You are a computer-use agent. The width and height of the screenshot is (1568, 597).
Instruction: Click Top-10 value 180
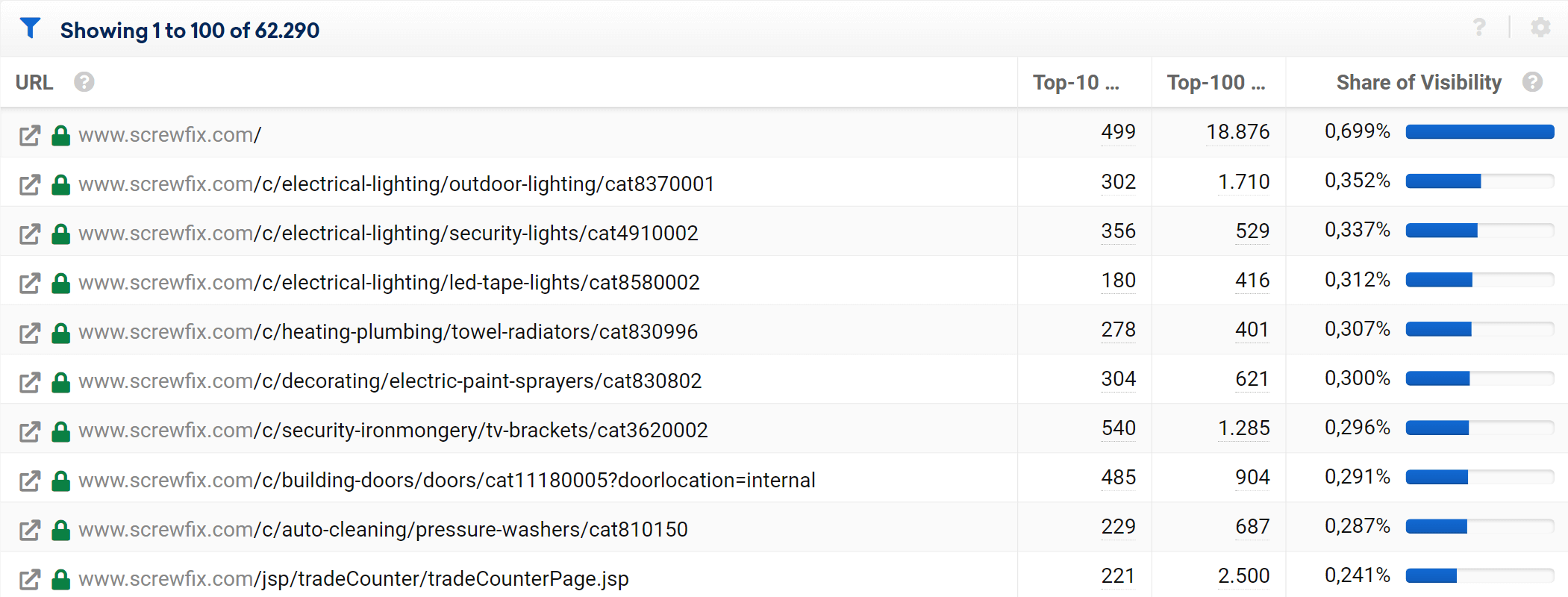coord(1118,280)
